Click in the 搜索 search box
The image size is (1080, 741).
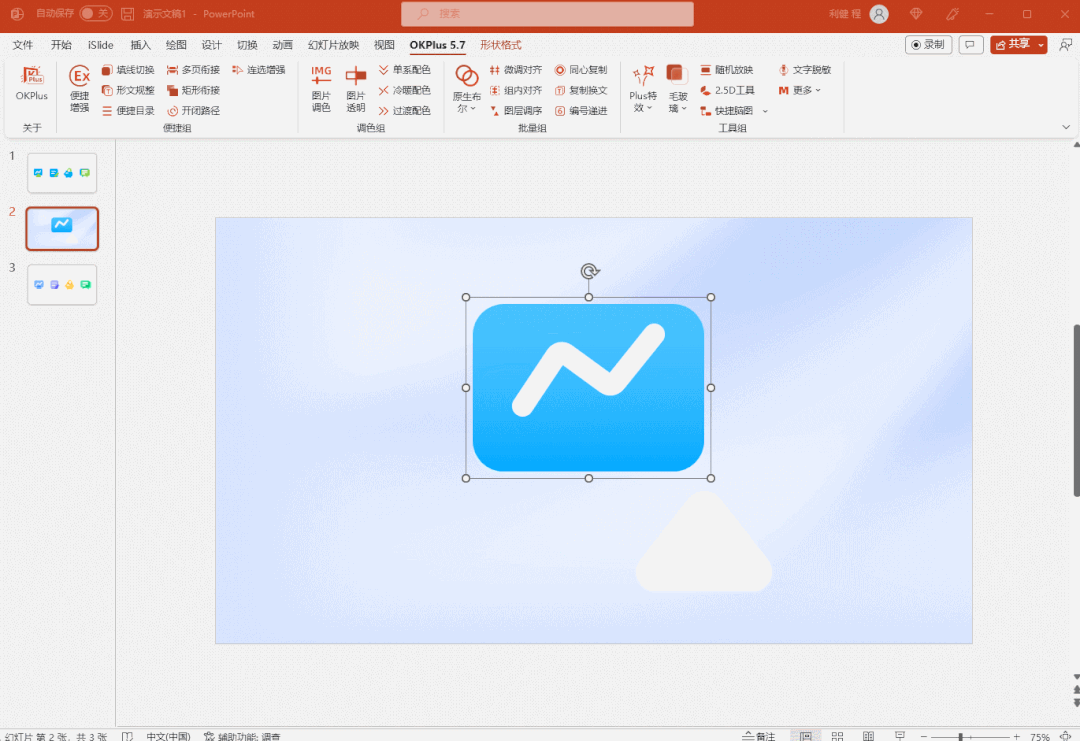click(548, 14)
